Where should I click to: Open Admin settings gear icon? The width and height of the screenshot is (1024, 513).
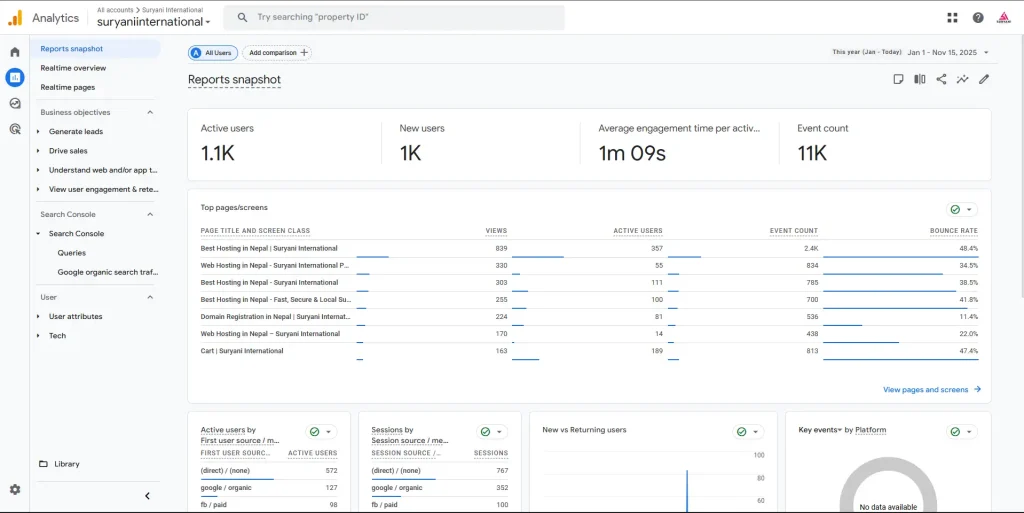click(15, 490)
